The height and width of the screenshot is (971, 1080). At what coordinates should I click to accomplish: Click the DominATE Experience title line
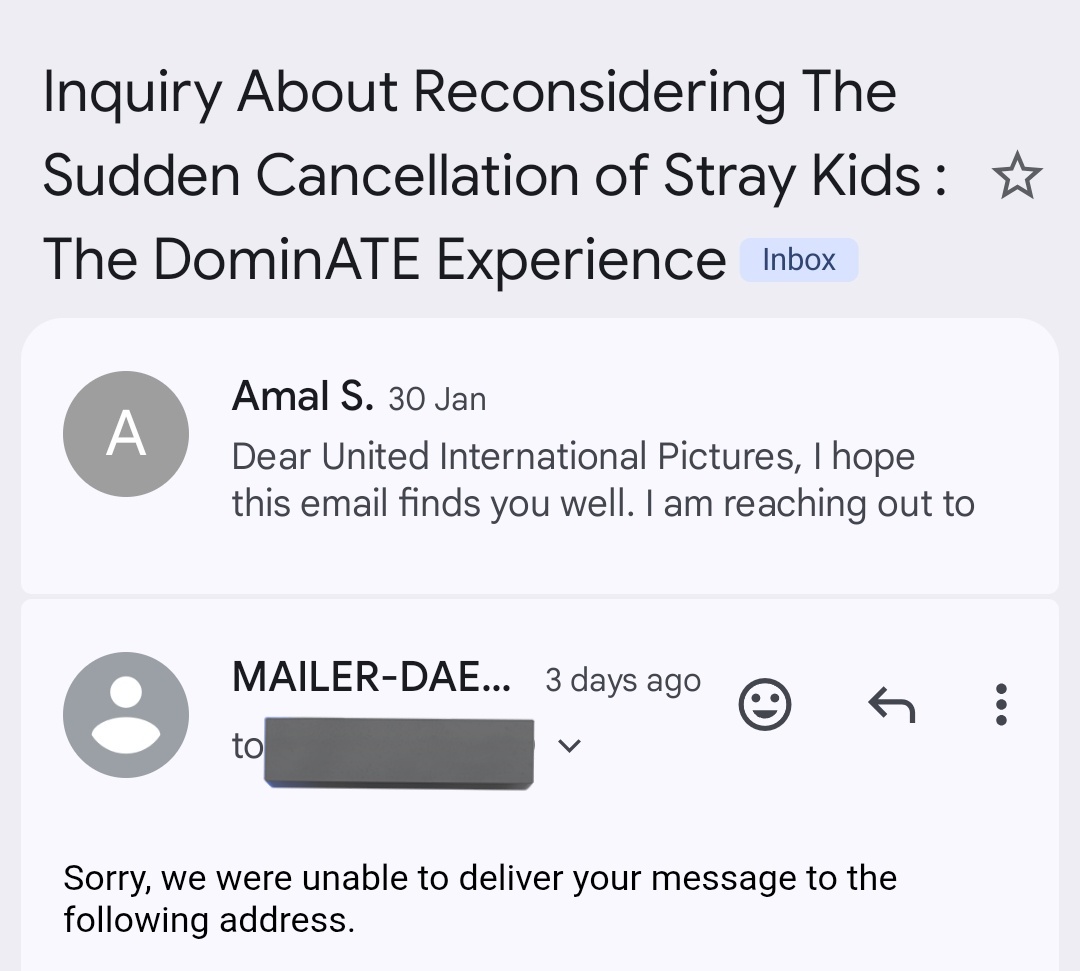[384, 260]
